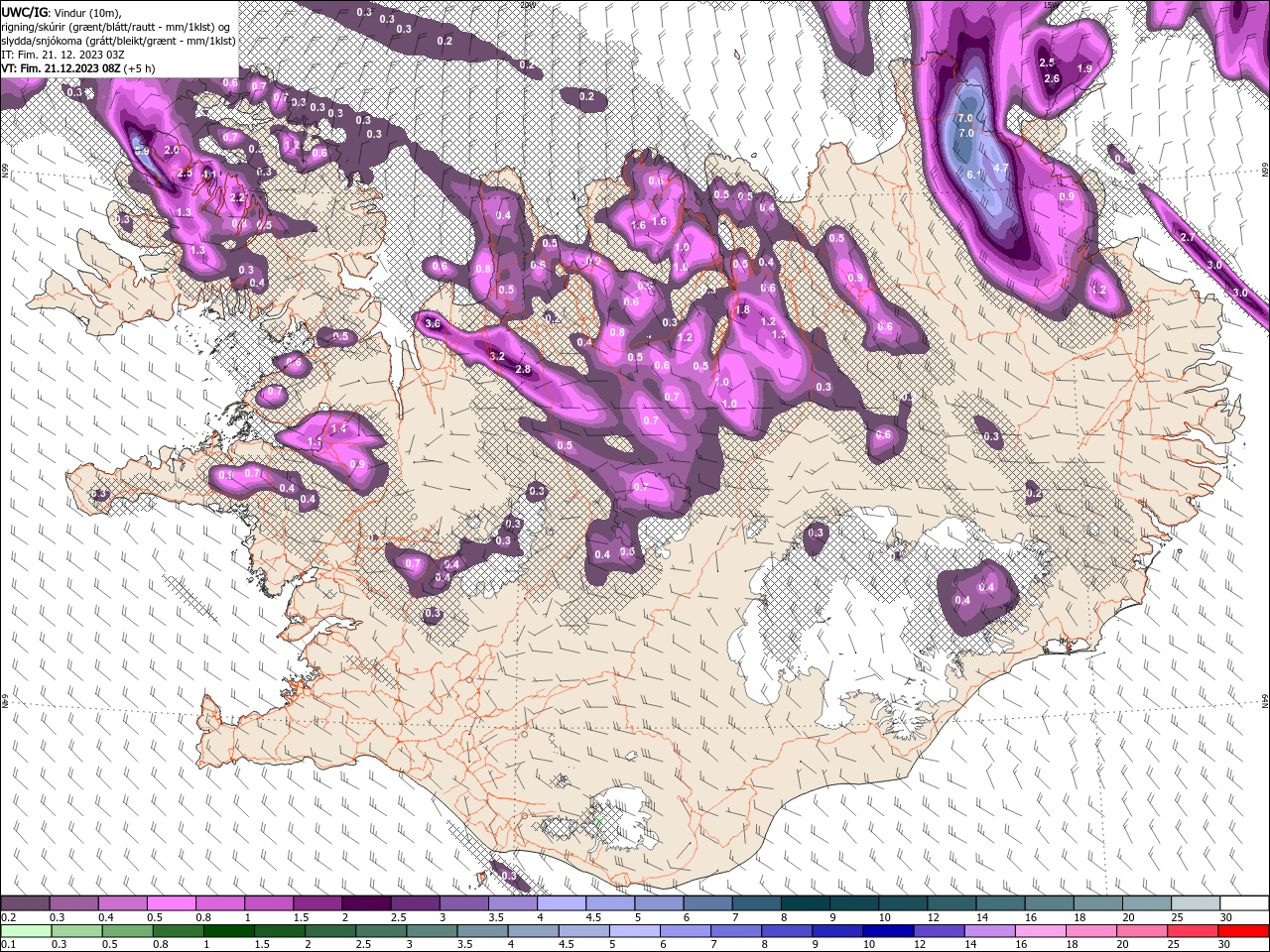Click the 2.0 precipitation value label
The height and width of the screenshot is (952, 1270).
pos(172,150)
